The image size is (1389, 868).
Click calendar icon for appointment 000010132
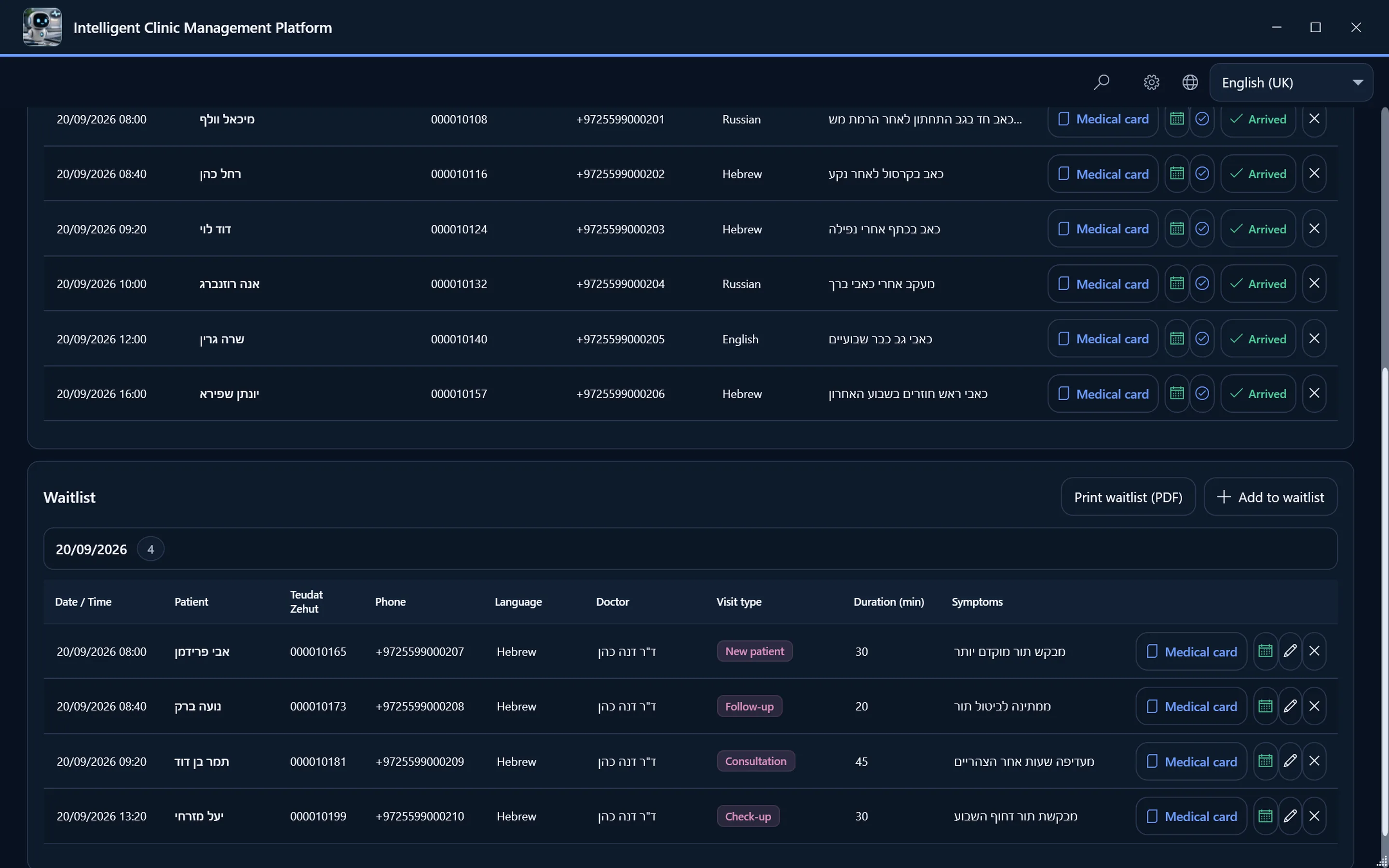pos(1177,284)
